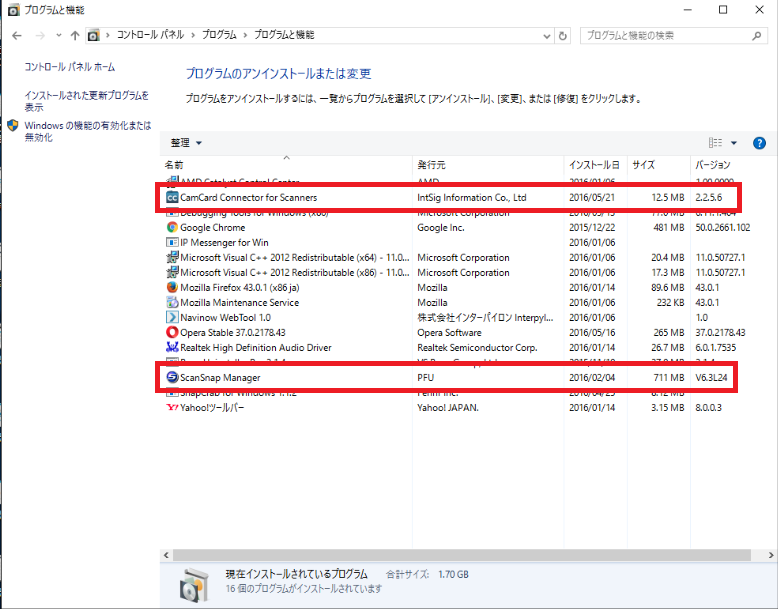Select Opera Stable icon
This screenshot has width=778, height=609.
tap(172, 333)
